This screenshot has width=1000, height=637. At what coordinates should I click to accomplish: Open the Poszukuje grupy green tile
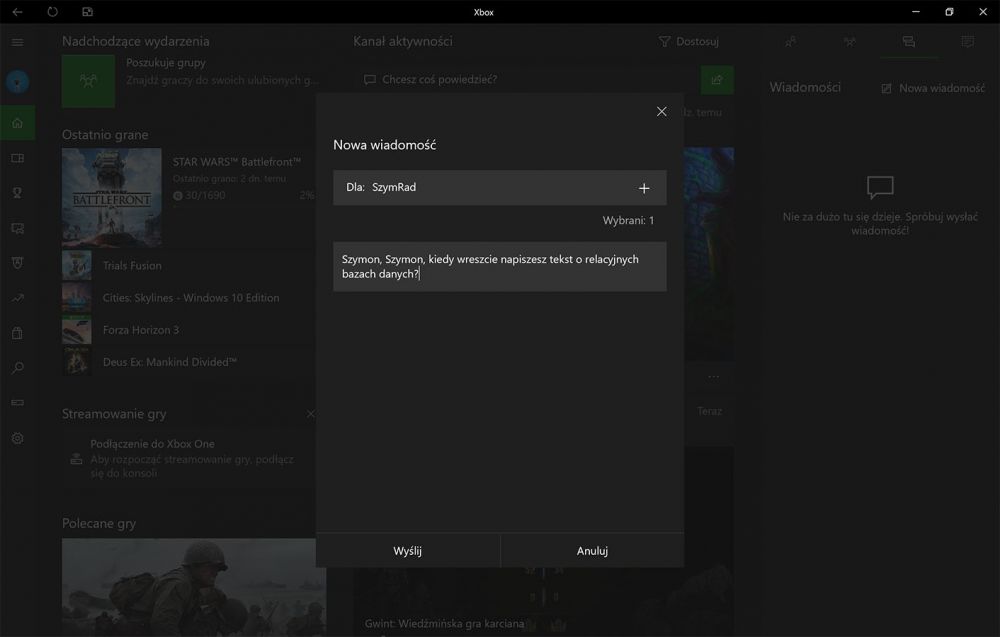[89, 81]
